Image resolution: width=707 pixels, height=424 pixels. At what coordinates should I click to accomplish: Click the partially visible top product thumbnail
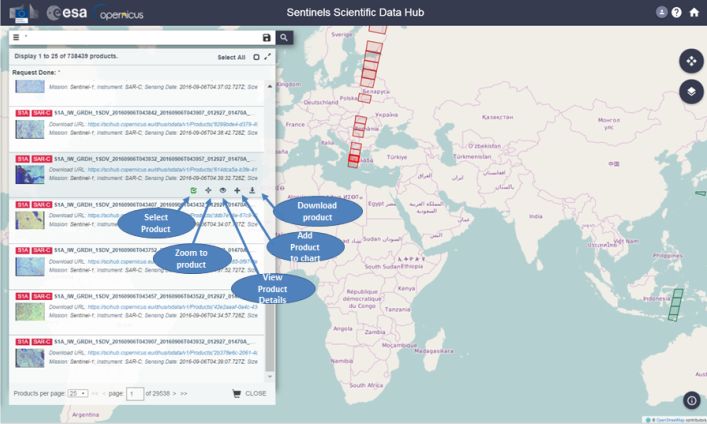pyautogui.click(x=30, y=86)
